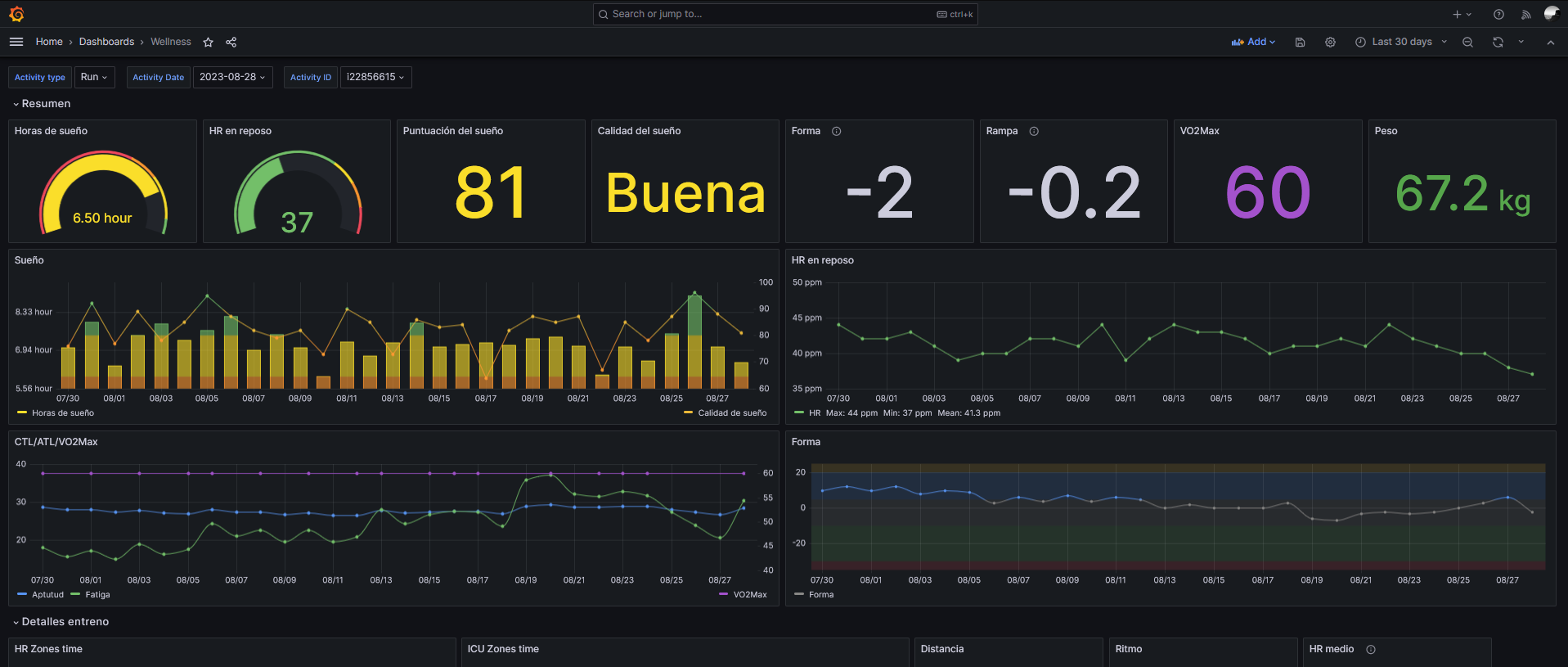1568x667 pixels.
Task: Open the news RSS feed icon
Action: coord(1525,14)
